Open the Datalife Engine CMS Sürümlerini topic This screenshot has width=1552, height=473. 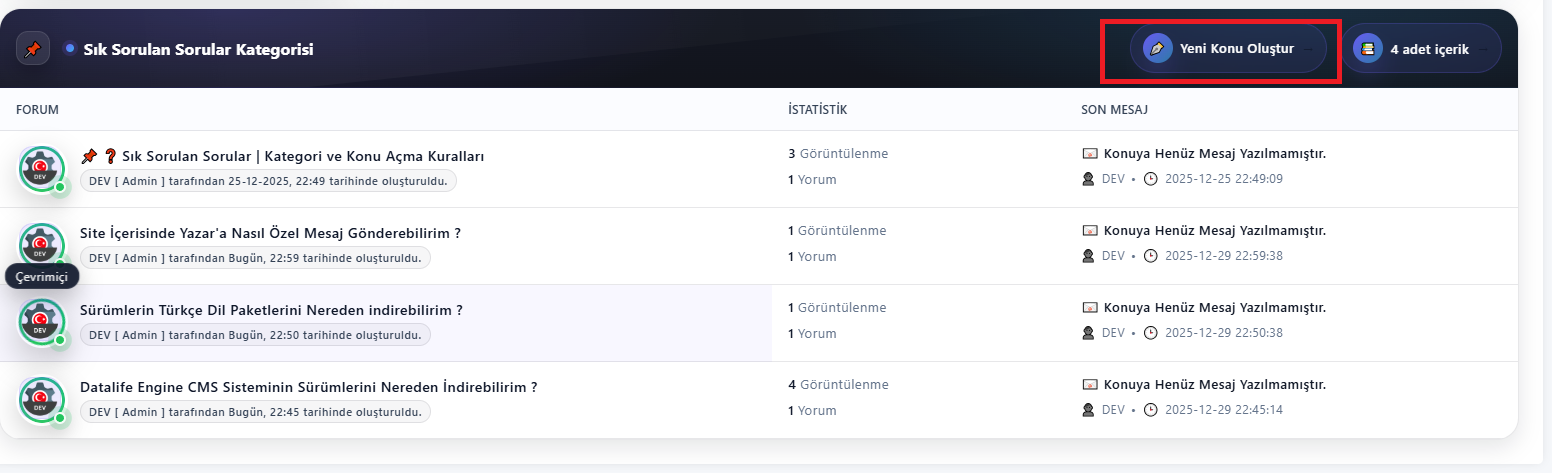pos(308,387)
